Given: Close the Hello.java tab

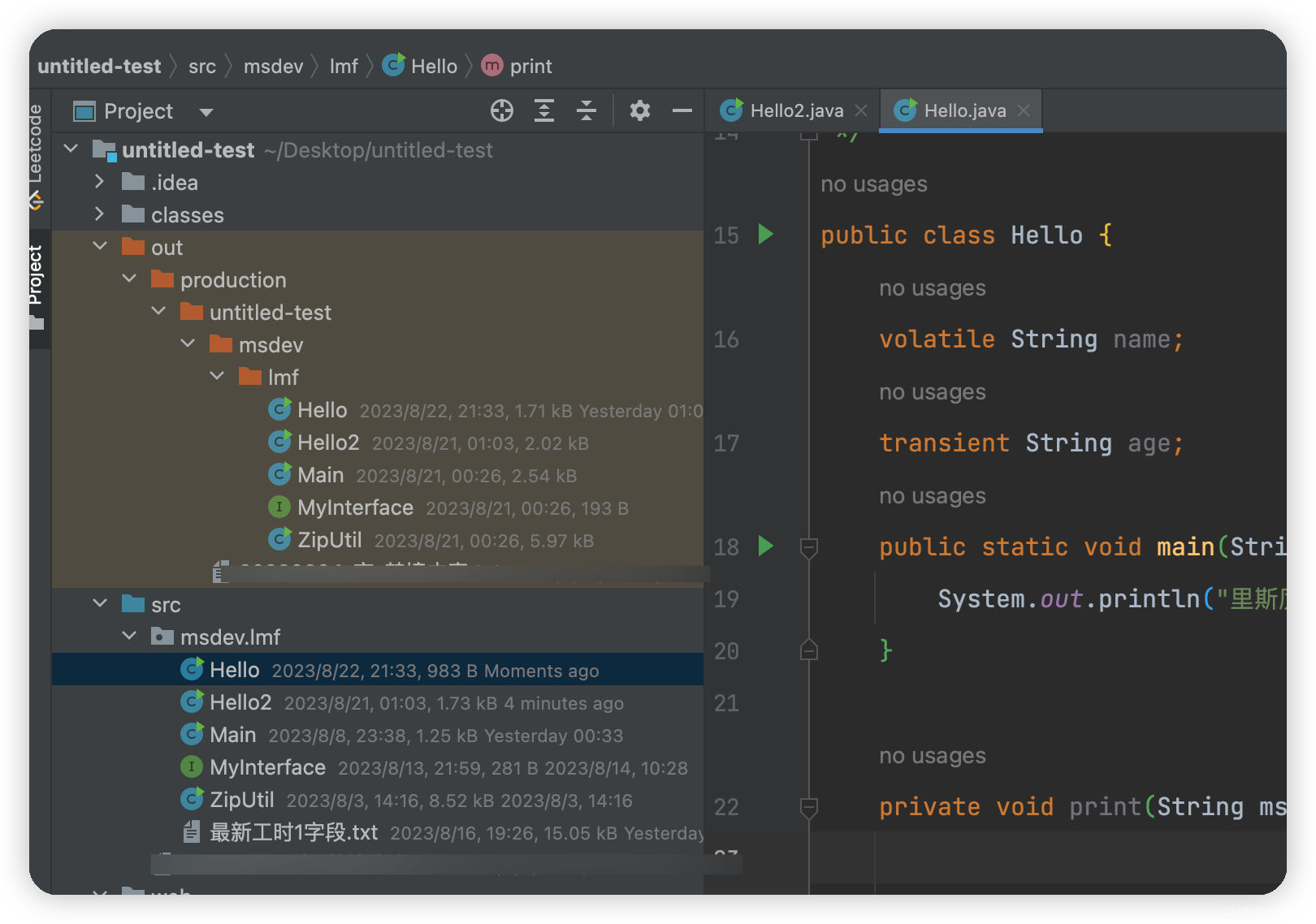Looking at the screenshot, I should click(x=1024, y=110).
